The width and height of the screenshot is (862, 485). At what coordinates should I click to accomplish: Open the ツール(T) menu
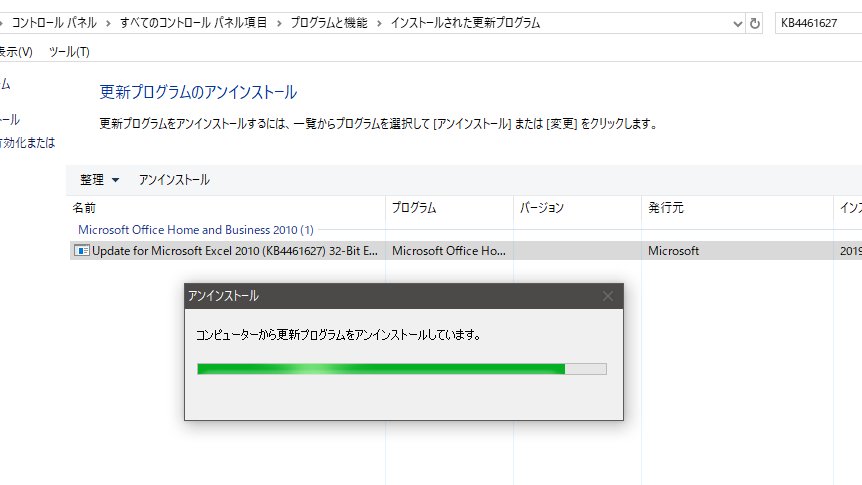coord(69,52)
